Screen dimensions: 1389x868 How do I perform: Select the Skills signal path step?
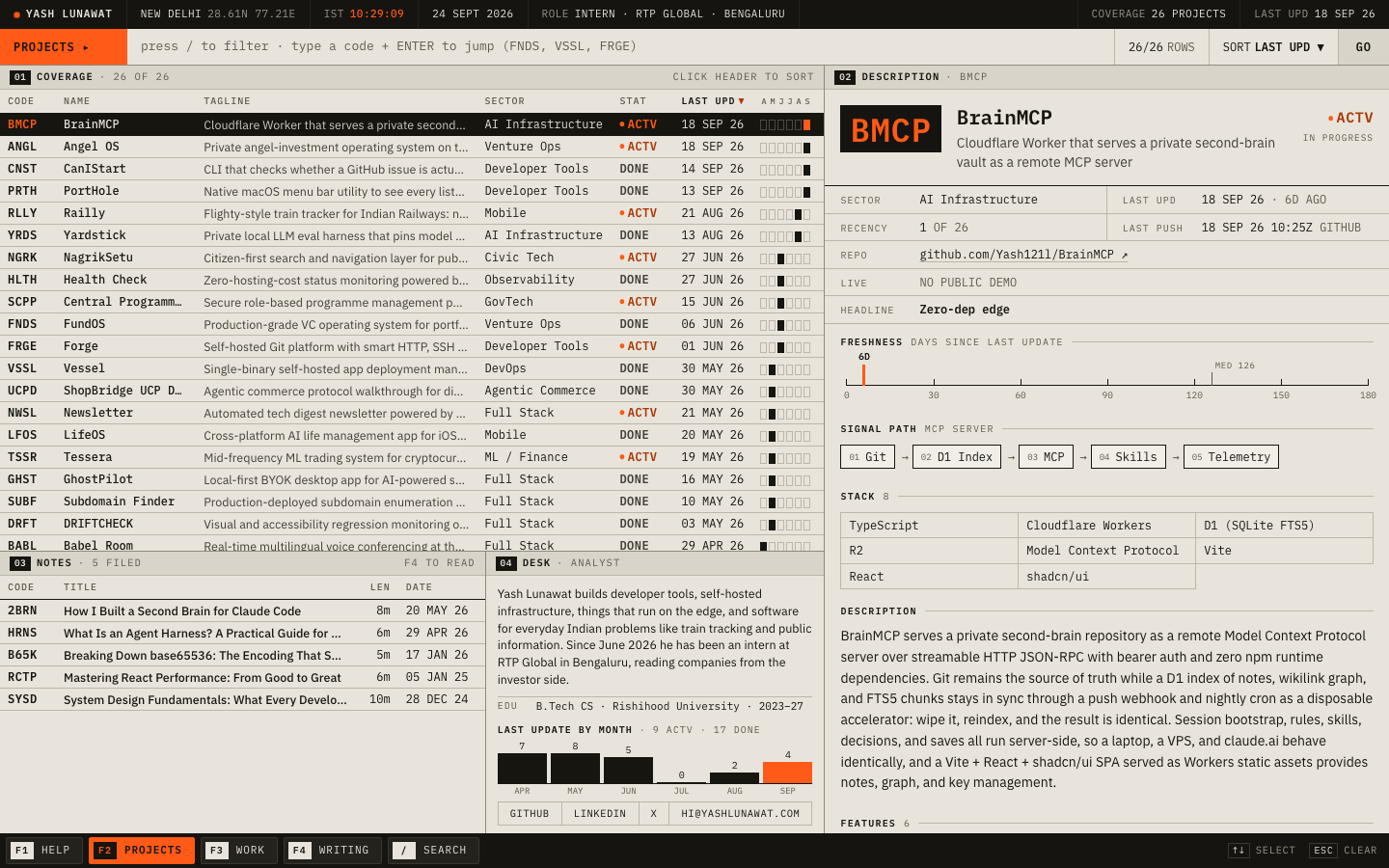tap(1129, 457)
